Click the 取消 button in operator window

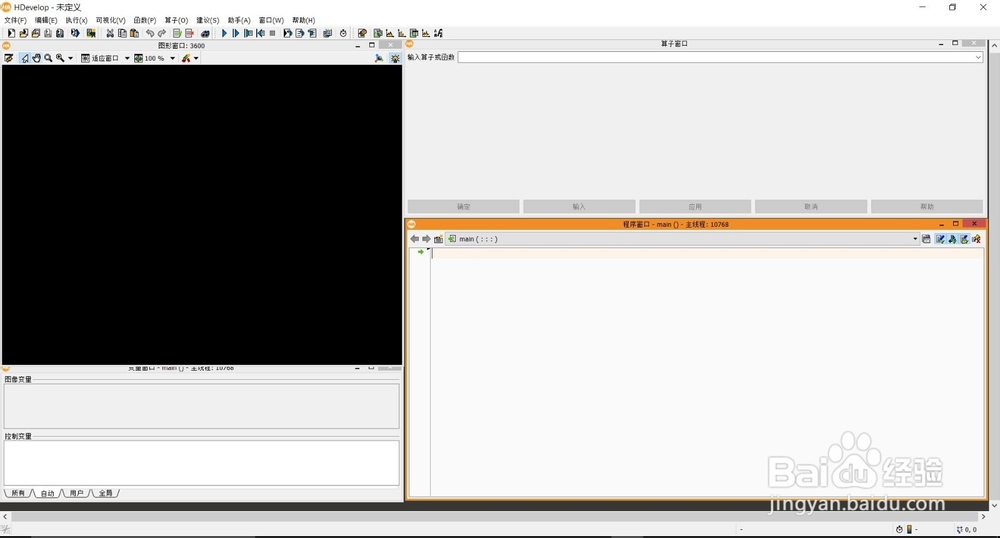coord(811,207)
